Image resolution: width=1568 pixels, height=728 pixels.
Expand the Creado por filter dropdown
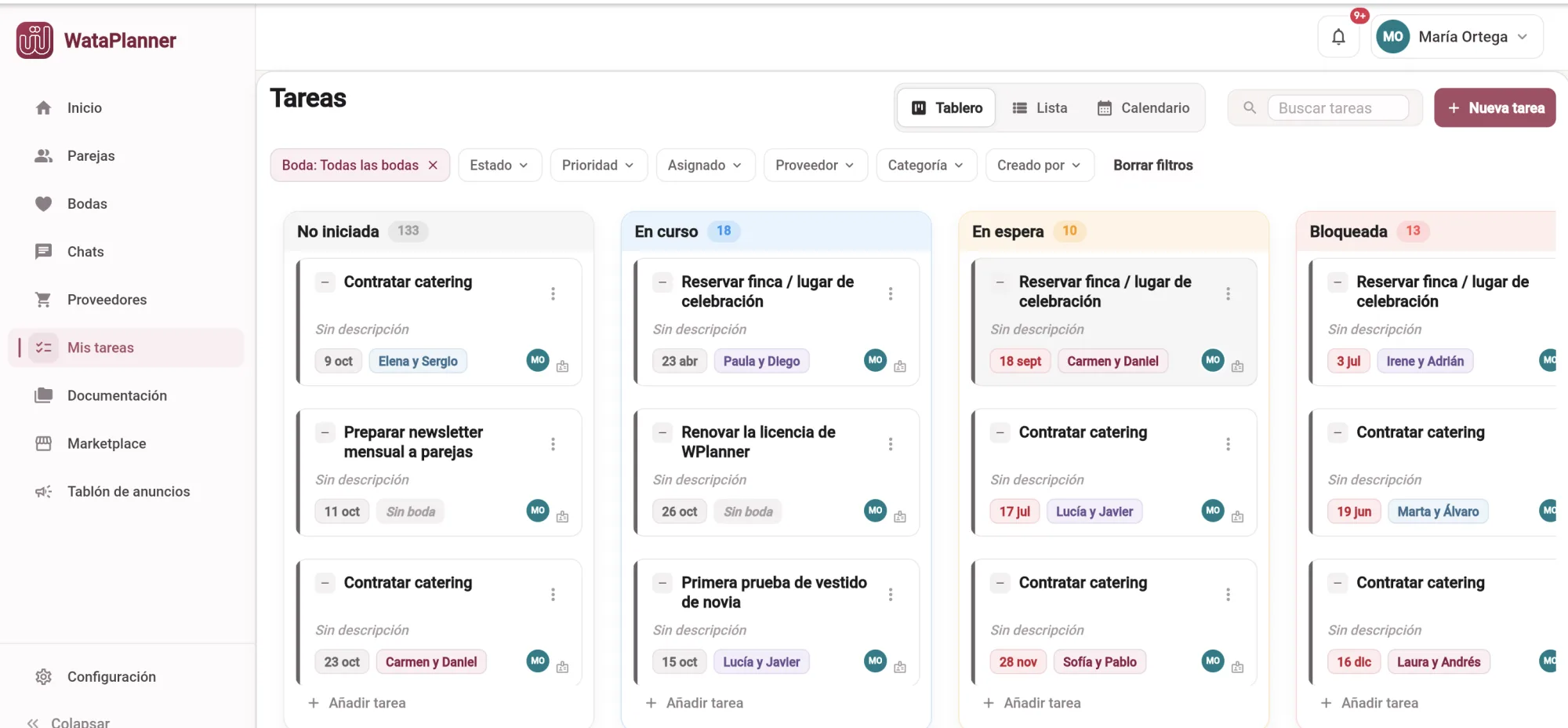pos(1040,165)
